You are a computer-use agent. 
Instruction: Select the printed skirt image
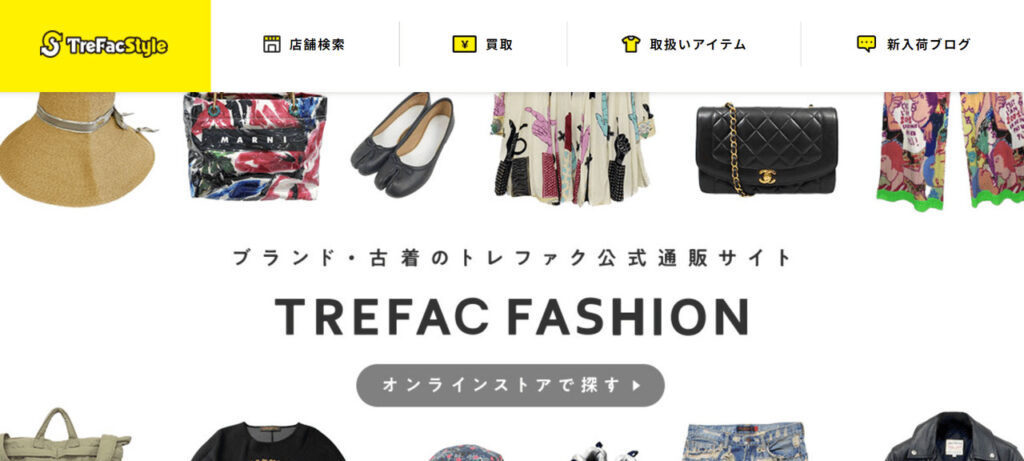click(x=573, y=148)
